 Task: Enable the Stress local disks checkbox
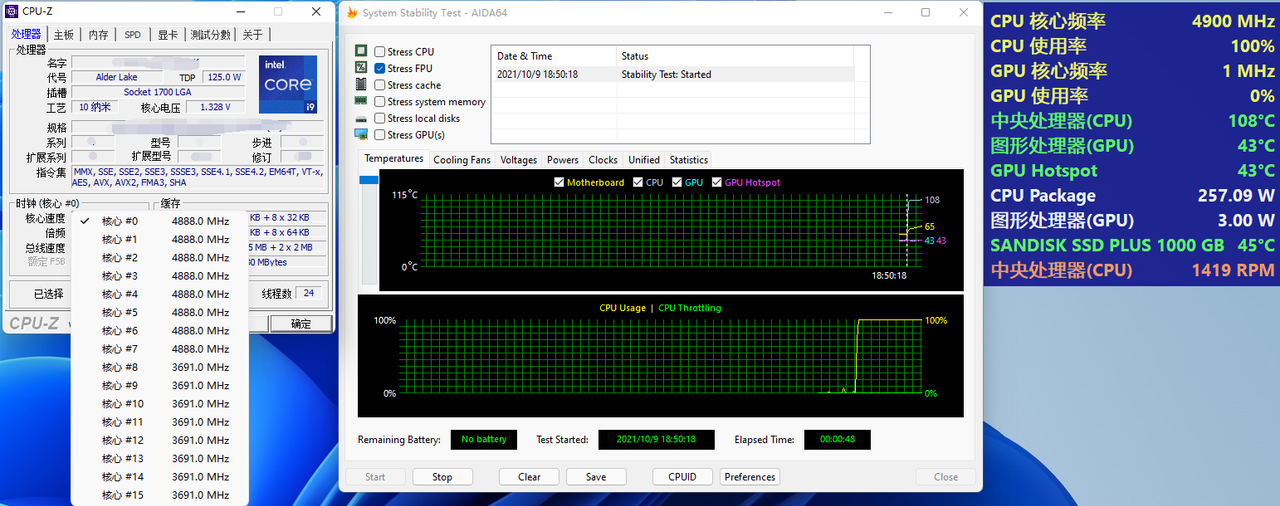pos(380,118)
